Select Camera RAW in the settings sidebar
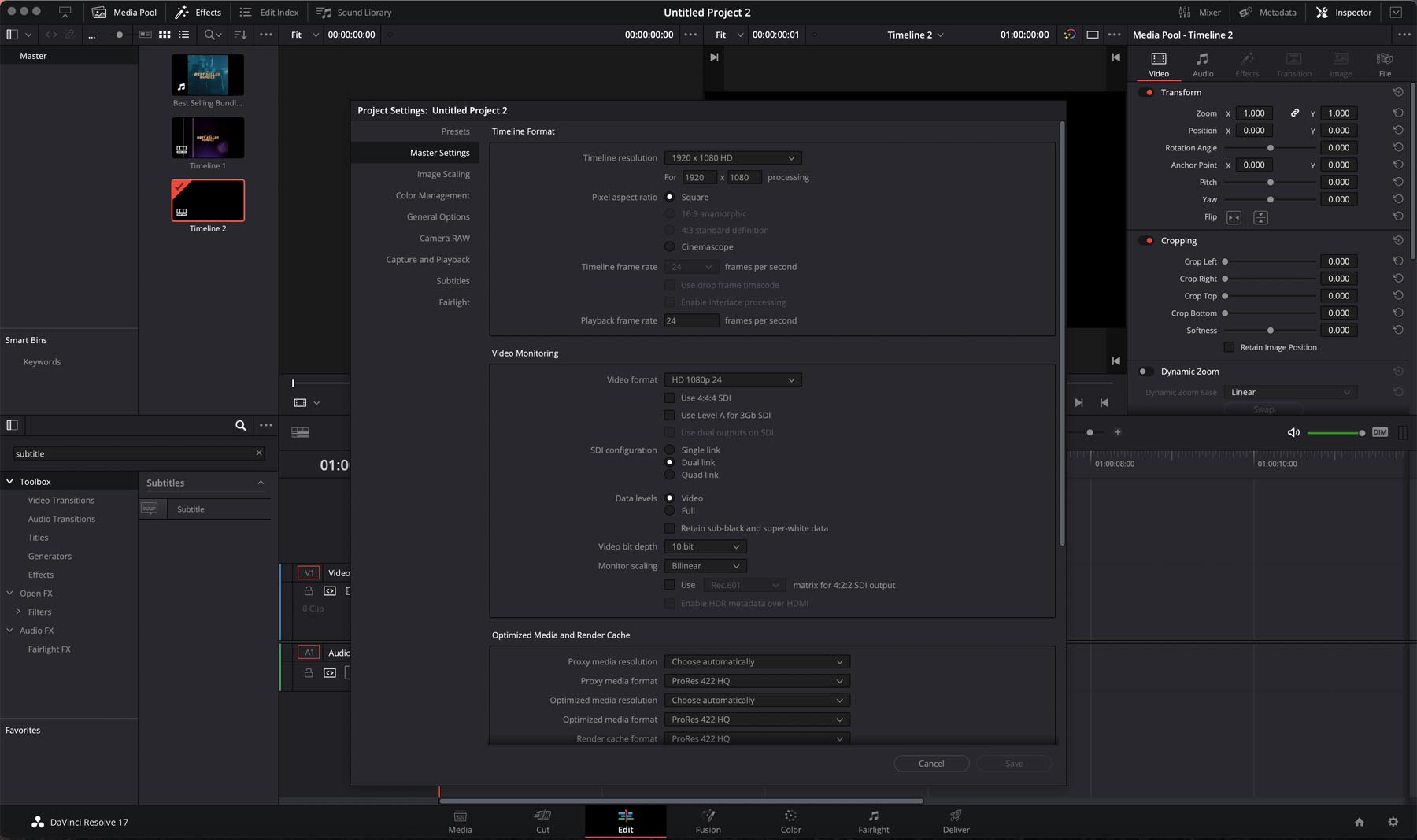The height and width of the screenshot is (840, 1417). pos(444,238)
